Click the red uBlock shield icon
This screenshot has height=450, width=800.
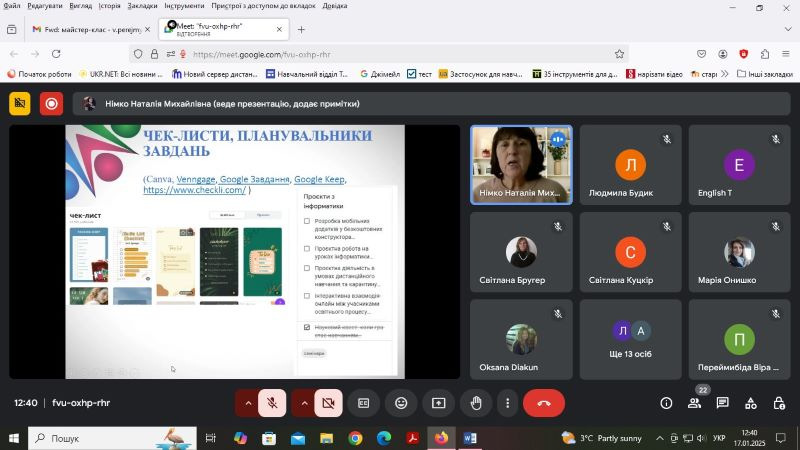(744, 54)
